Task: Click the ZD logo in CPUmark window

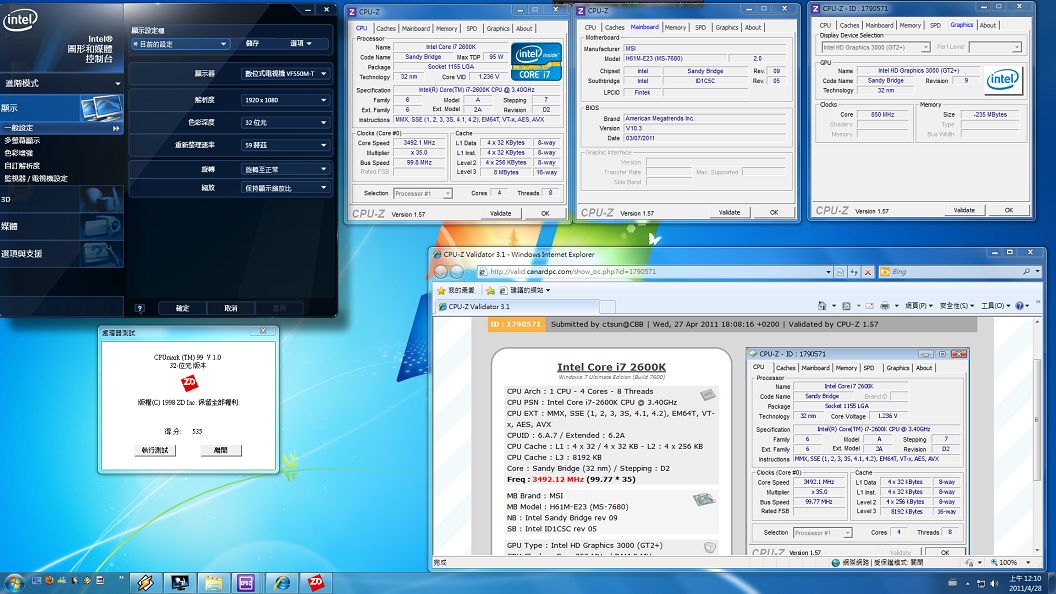Action: click(189, 383)
